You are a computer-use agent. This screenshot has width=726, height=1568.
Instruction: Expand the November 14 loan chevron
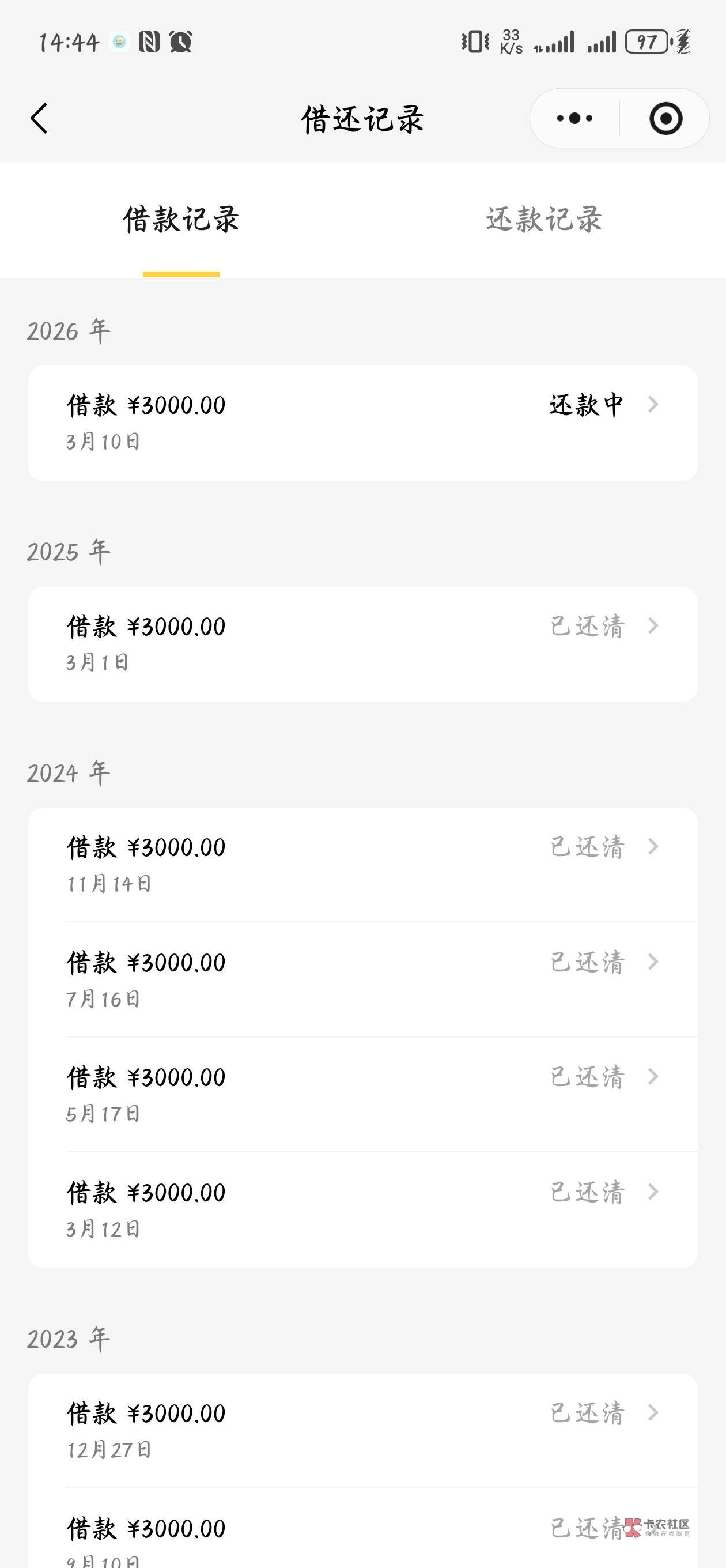coord(653,847)
